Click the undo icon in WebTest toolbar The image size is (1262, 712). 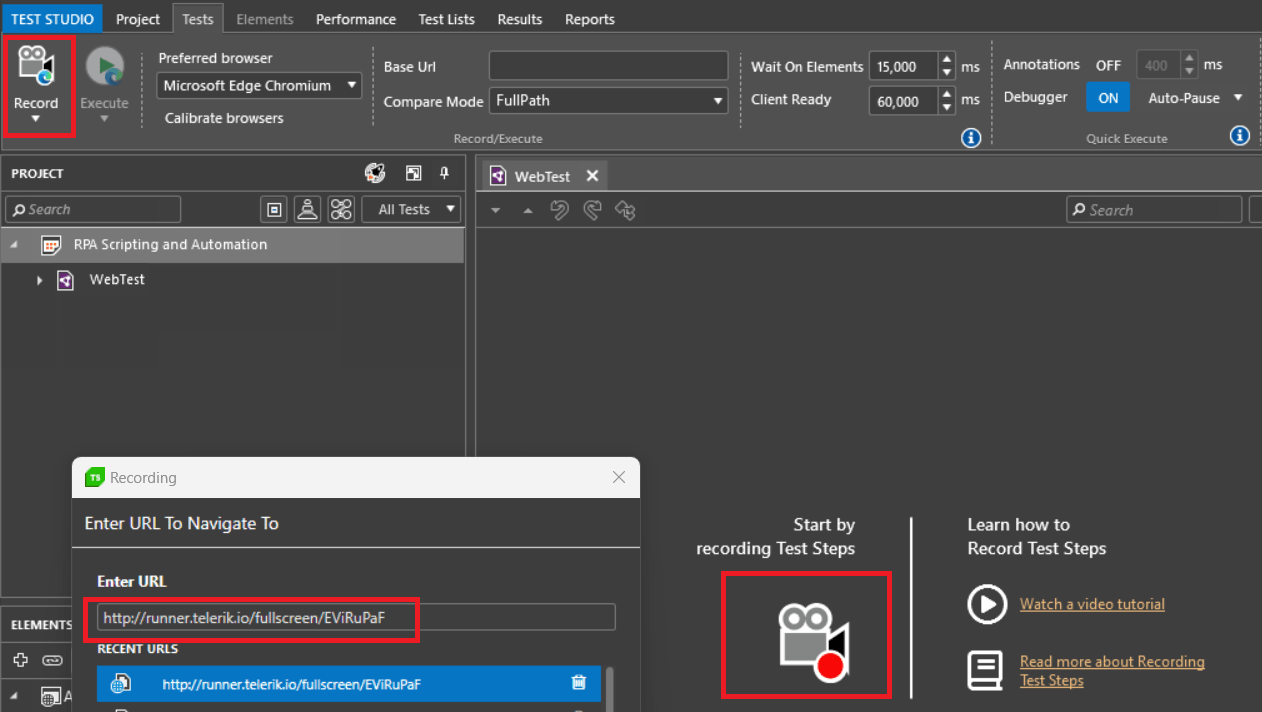[560, 210]
